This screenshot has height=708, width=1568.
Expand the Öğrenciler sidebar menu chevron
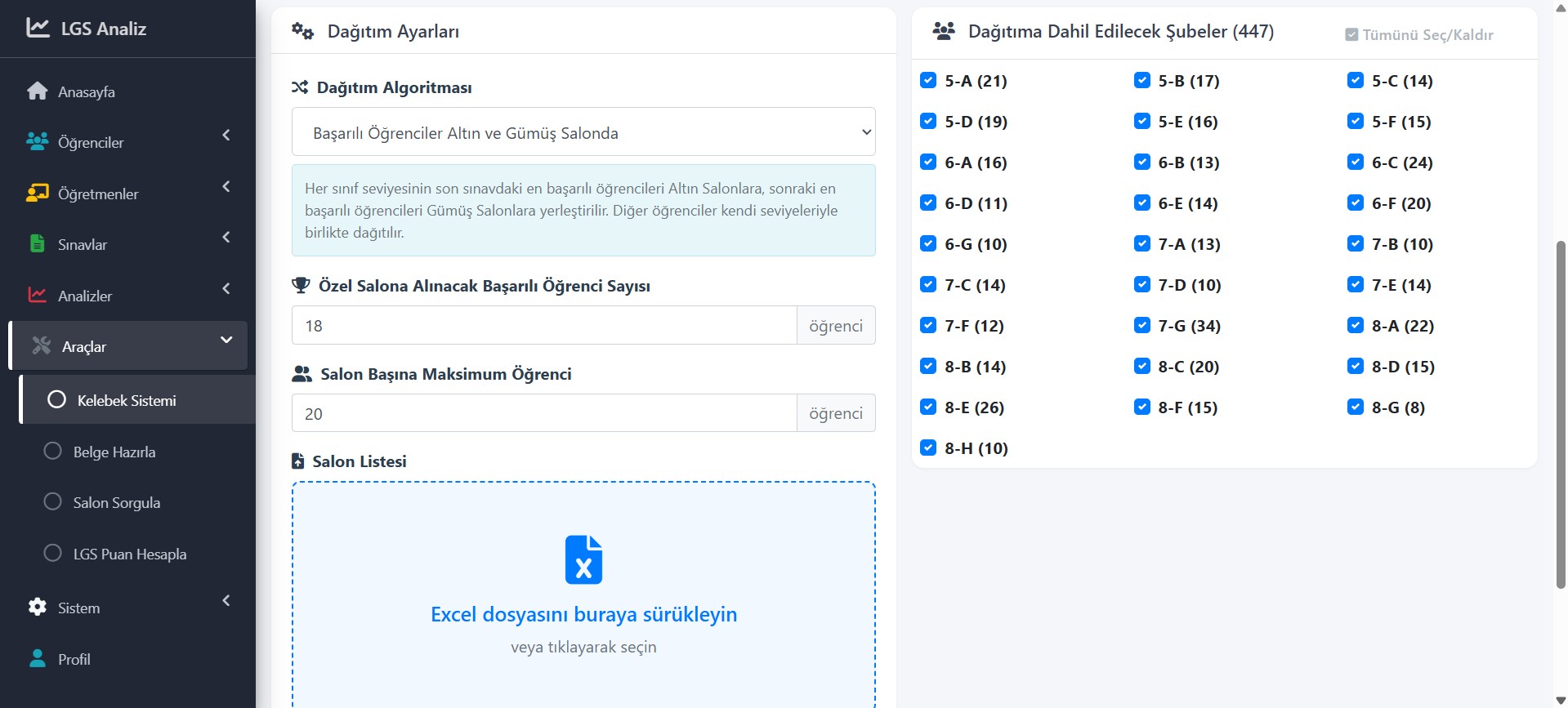(x=226, y=135)
